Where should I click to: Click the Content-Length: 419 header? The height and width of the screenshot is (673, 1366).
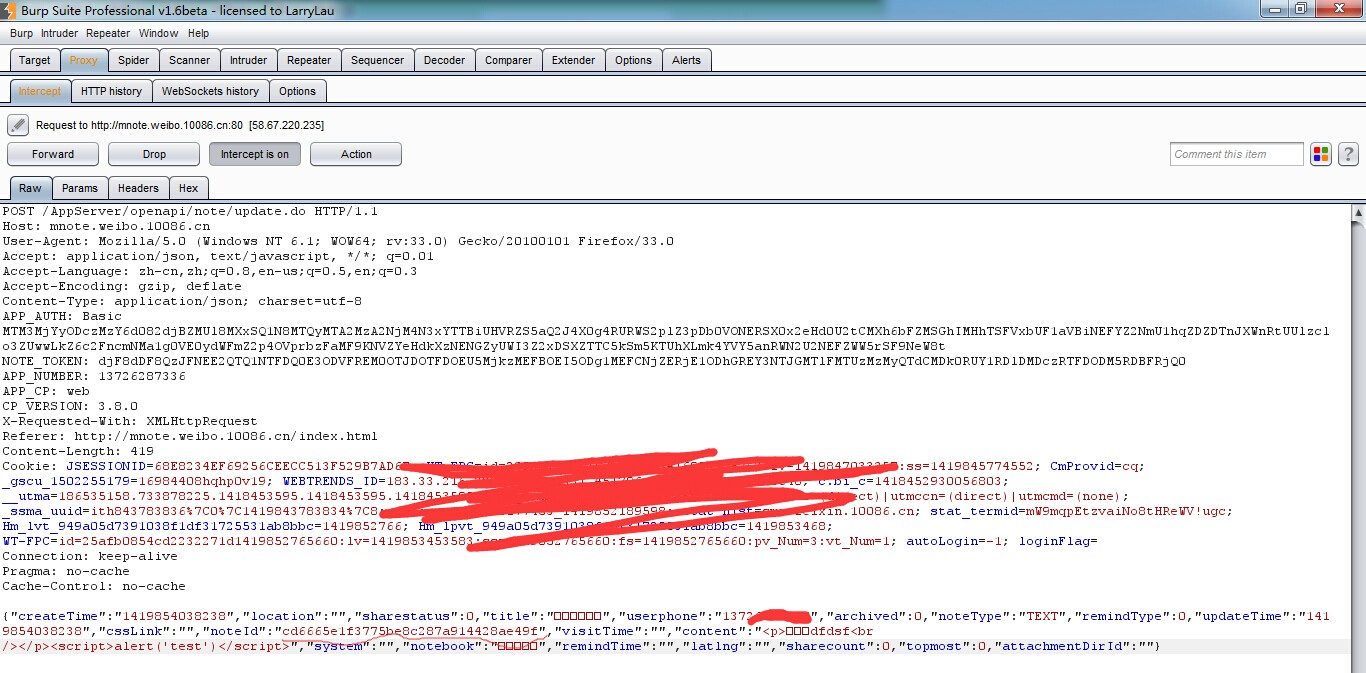(x=78, y=451)
